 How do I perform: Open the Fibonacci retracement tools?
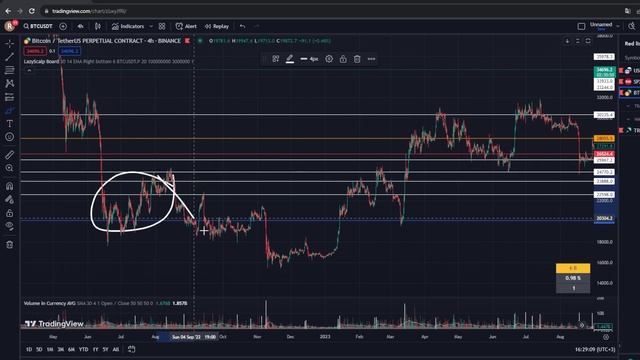click(x=9, y=70)
